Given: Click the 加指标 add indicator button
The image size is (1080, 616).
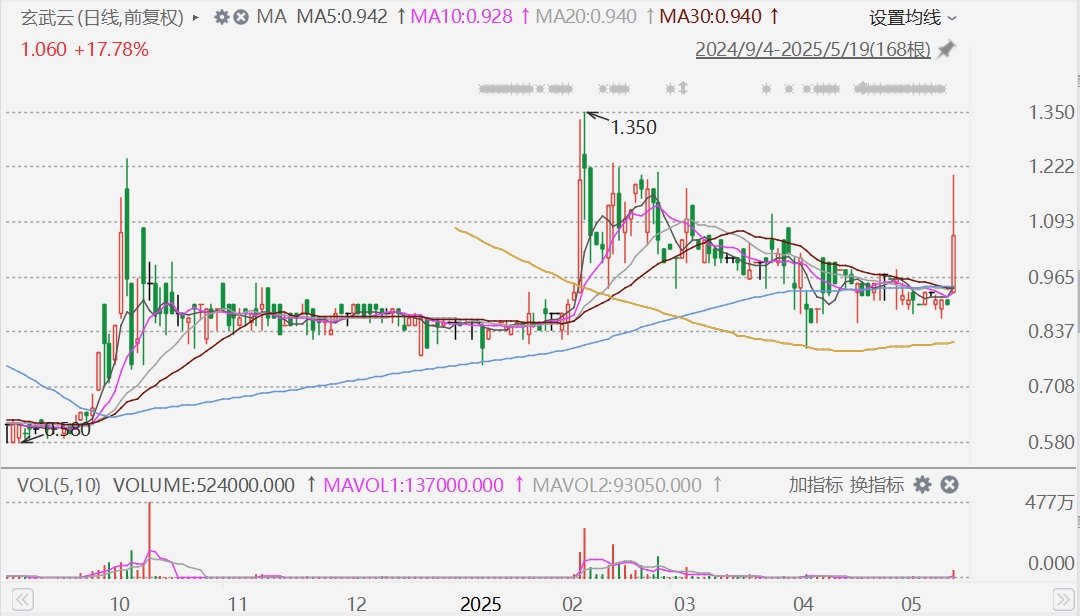Looking at the screenshot, I should [814, 485].
